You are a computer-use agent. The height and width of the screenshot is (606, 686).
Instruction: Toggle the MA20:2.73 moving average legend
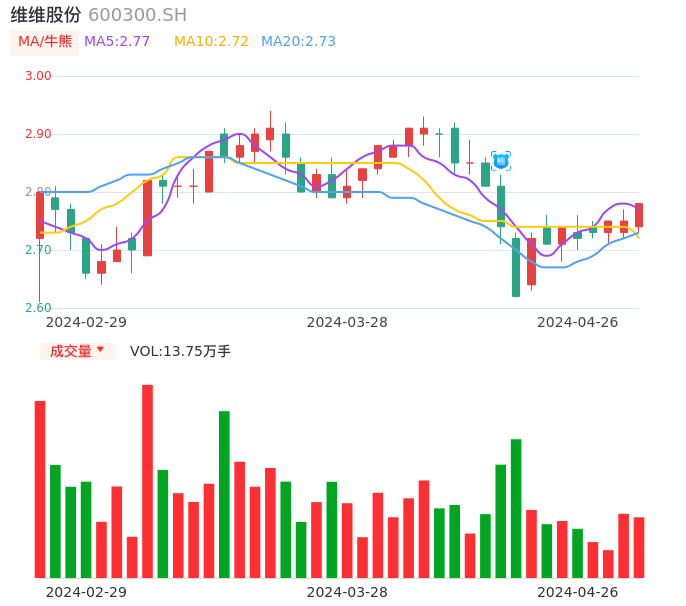[298, 42]
